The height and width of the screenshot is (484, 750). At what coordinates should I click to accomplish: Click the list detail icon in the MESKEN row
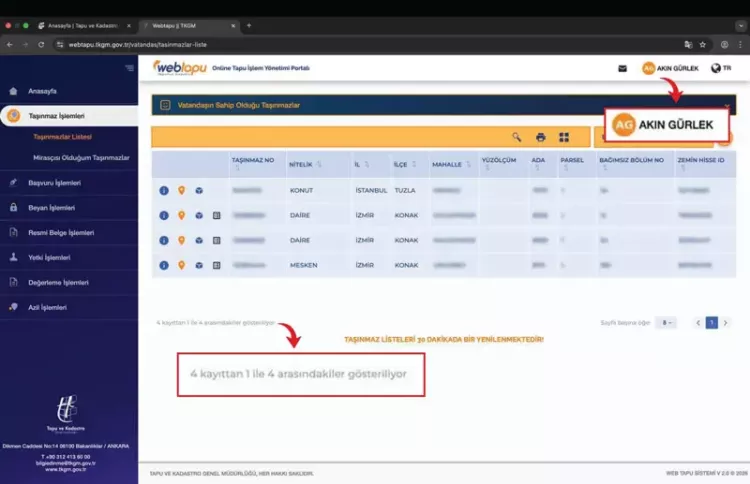(216, 265)
